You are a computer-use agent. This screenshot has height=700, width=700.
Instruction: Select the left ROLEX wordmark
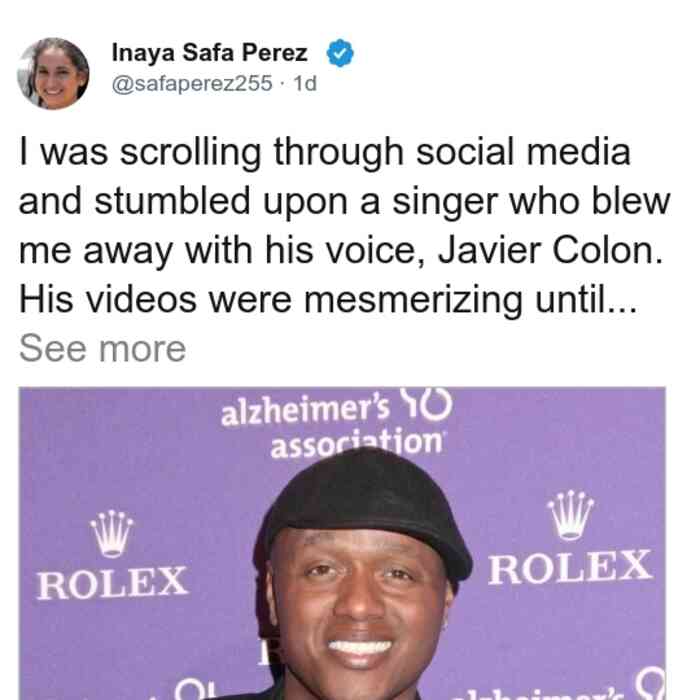pyautogui.click(x=112, y=583)
